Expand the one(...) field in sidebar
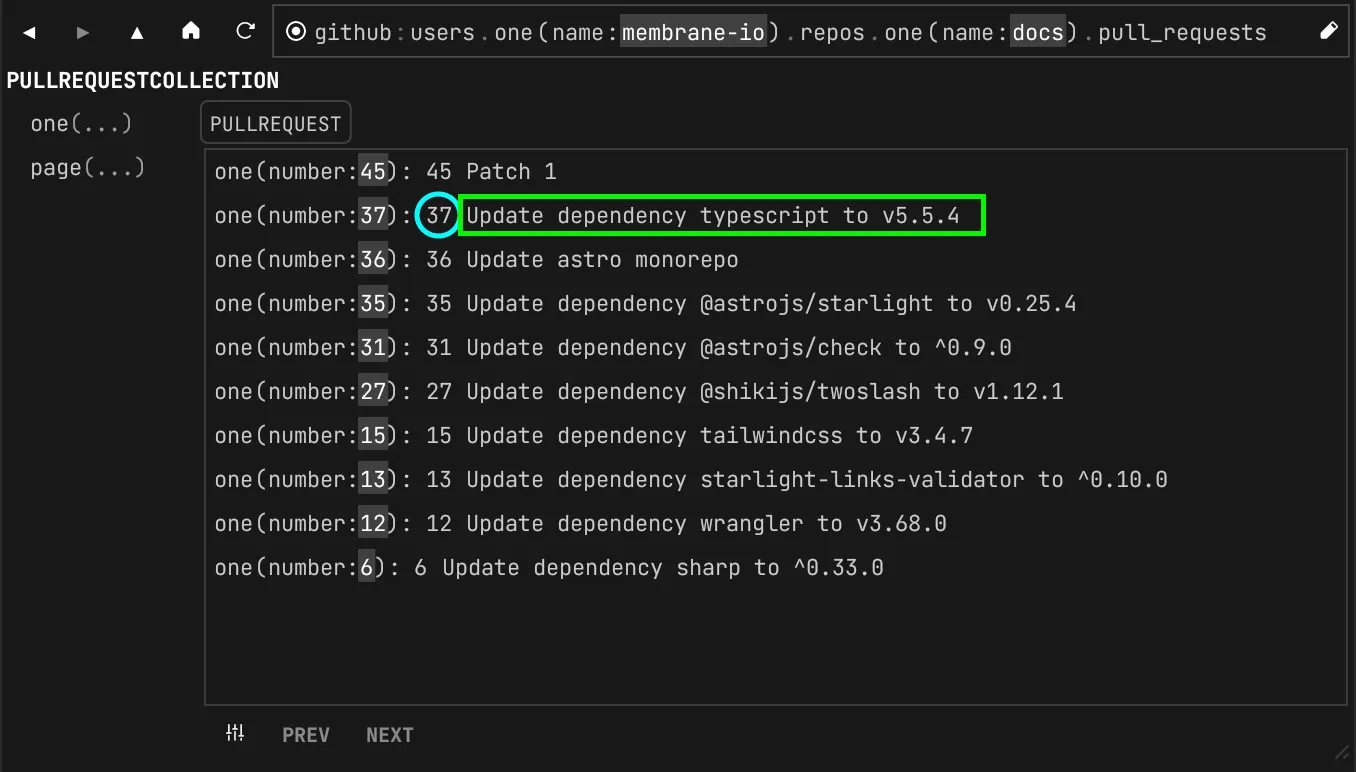Image resolution: width=1356 pixels, height=772 pixels. [x=81, y=124]
